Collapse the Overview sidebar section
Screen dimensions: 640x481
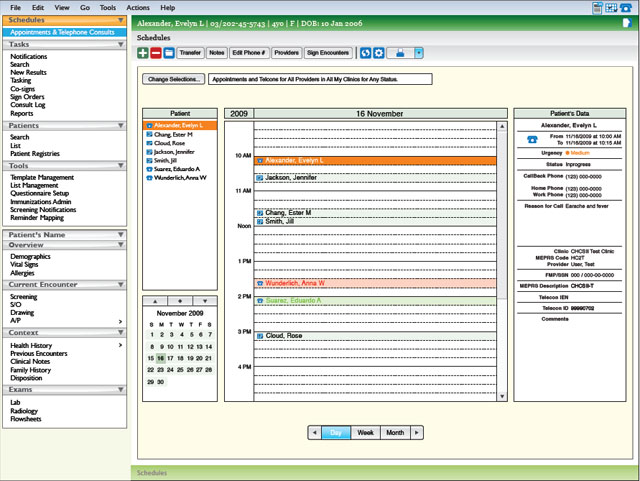pos(121,245)
